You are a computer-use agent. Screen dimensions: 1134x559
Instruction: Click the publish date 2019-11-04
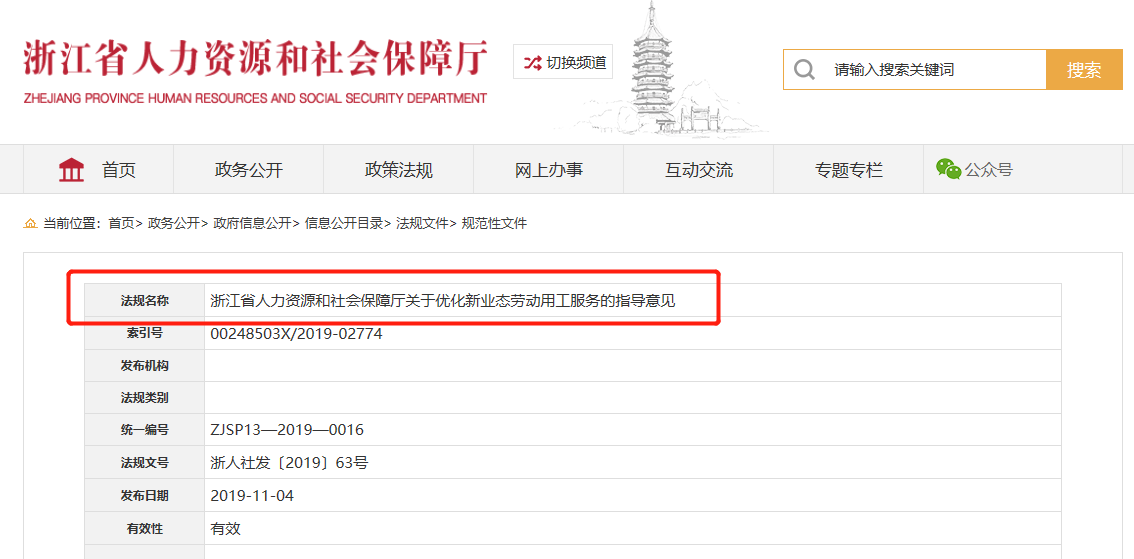[252, 496]
